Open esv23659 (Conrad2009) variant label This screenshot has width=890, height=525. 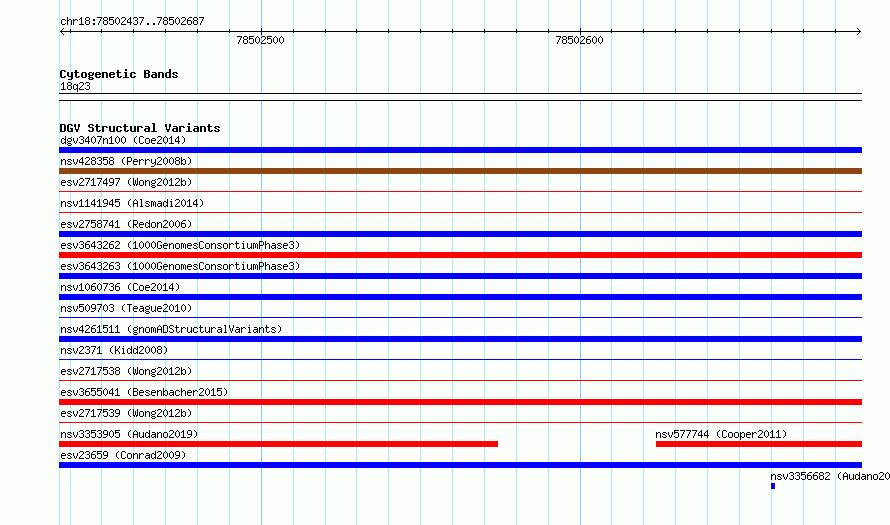click(123, 455)
